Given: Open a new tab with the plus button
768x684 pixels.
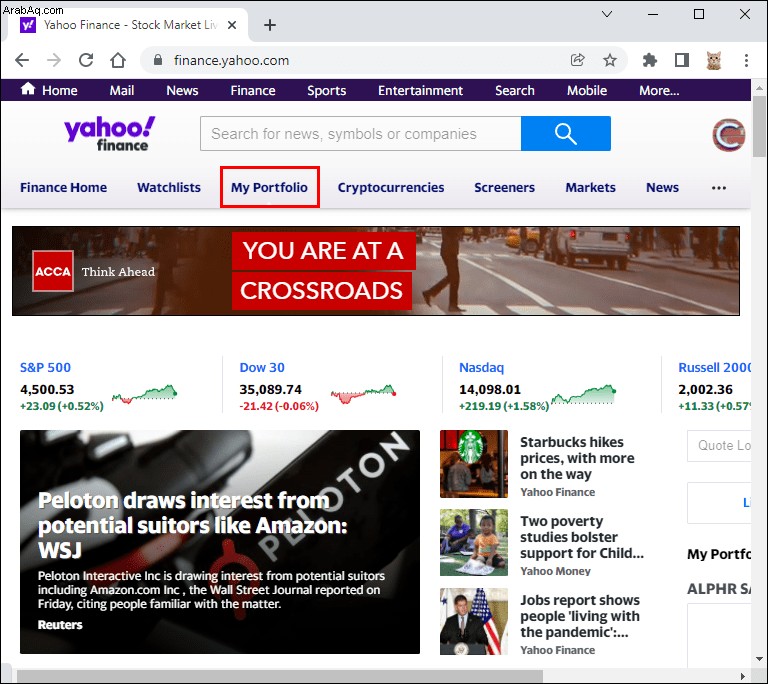Looking at the screenshot, I should (x=270, y=25).
